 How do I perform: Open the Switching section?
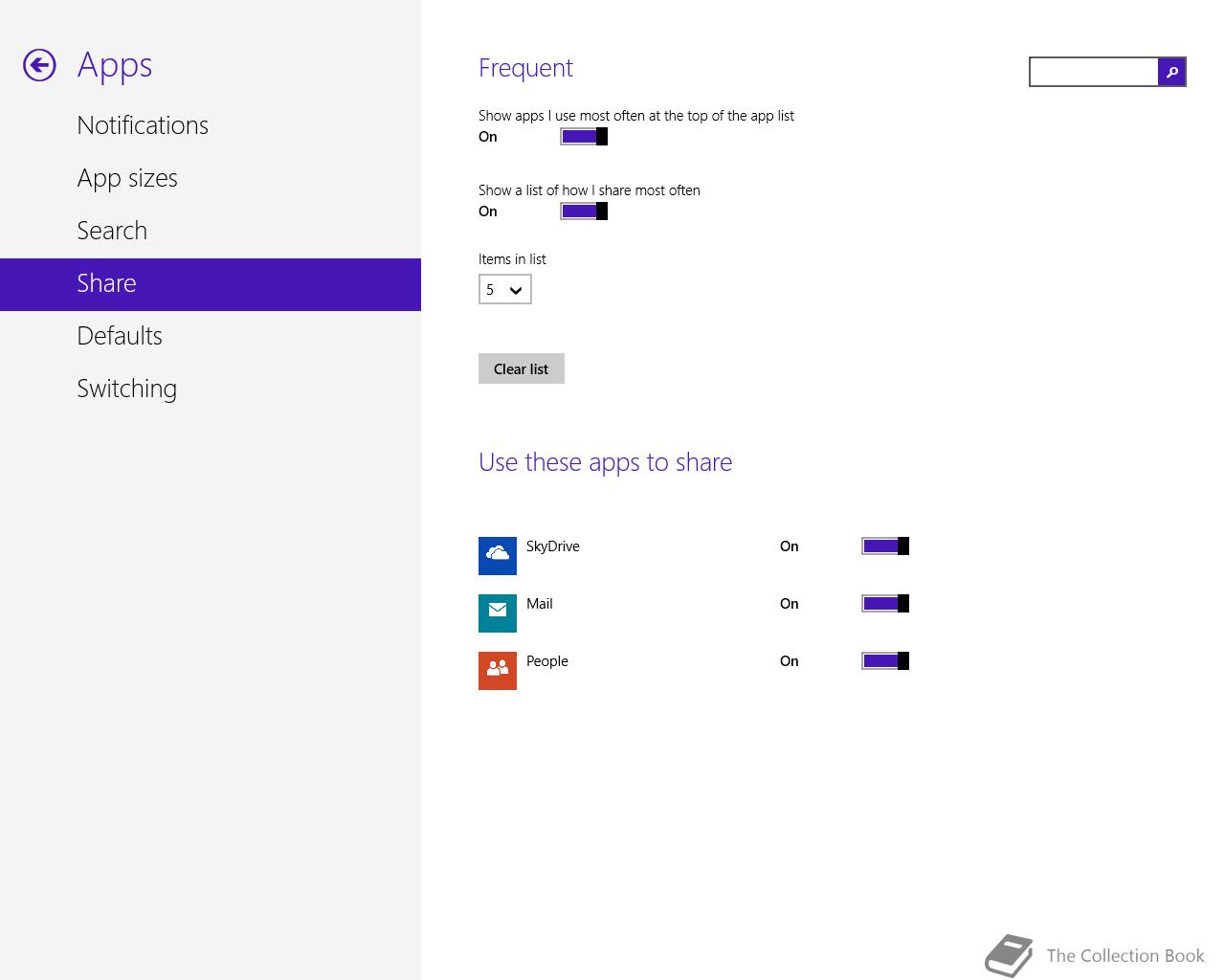(x=211, y=389)
